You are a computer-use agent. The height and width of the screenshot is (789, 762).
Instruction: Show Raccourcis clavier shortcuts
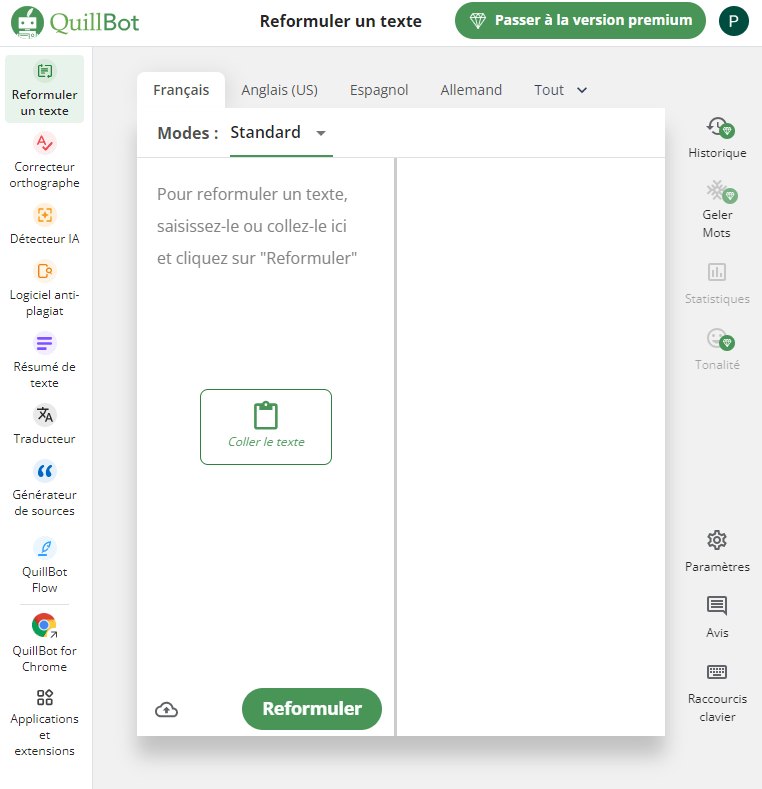point(717,692)
